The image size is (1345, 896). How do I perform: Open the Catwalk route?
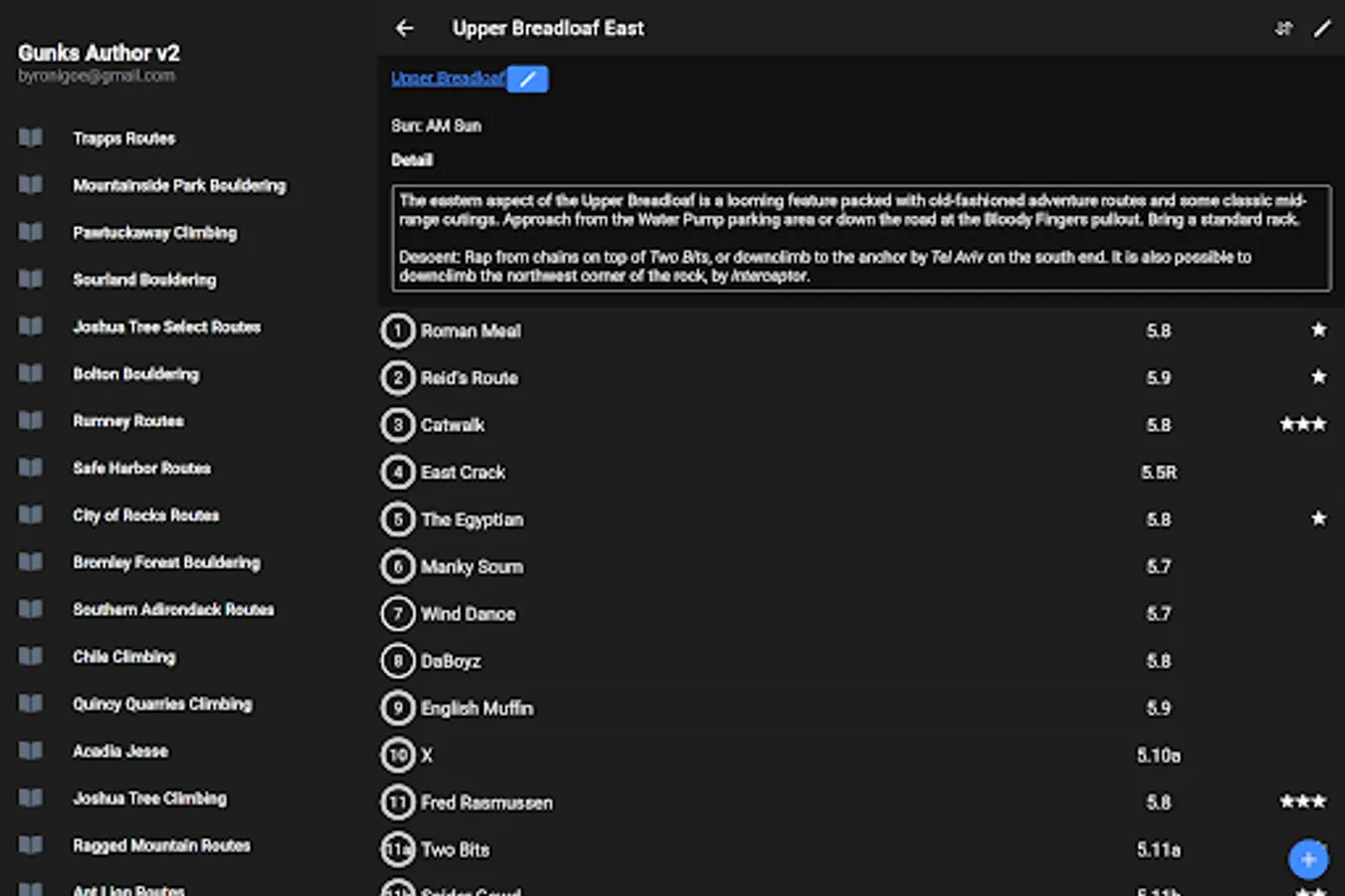click(x=453, y=425)
